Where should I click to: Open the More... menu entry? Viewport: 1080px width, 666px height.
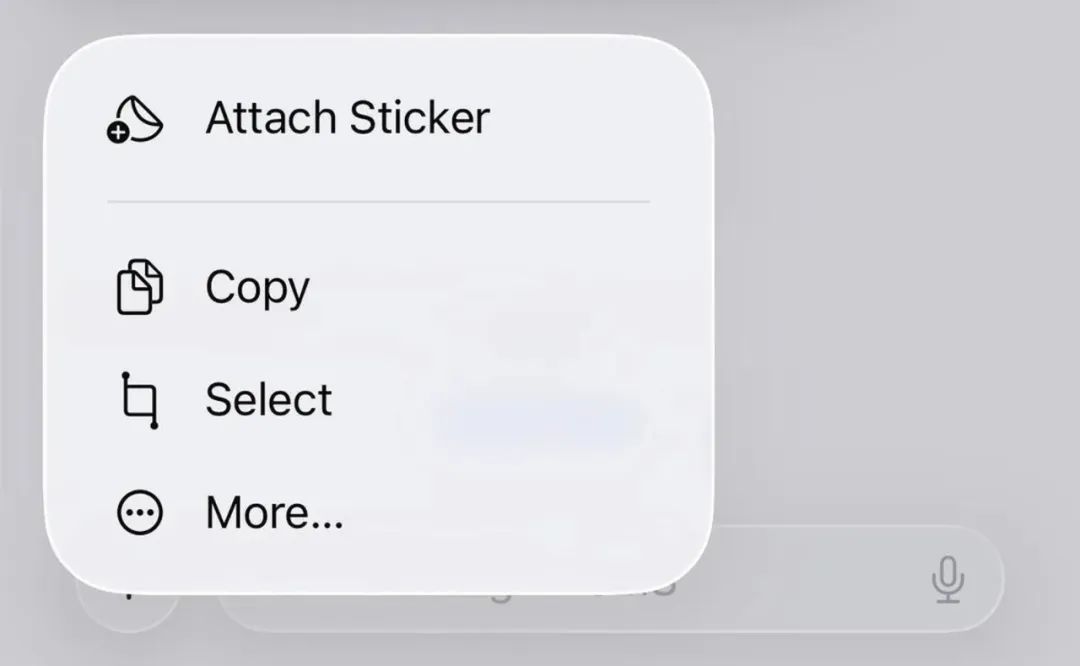[378, 512]
